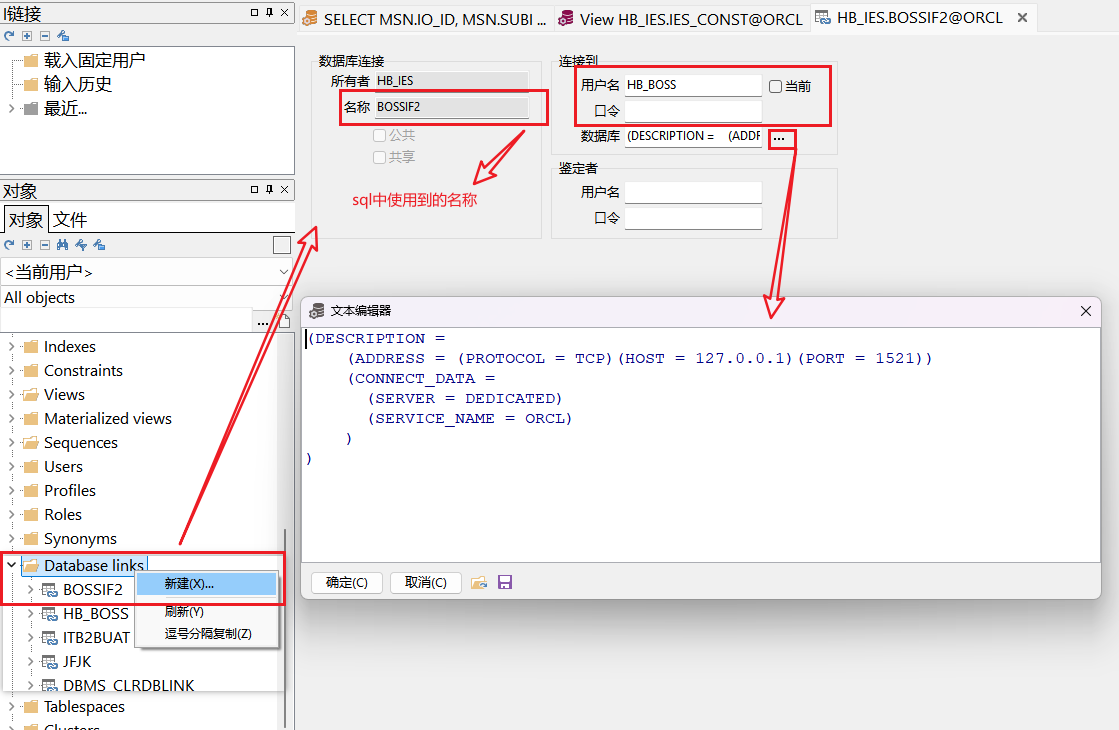This screenshot has width=1119, height=730.
Task: Close the HB_IES.BOSSIF2@ORCL tab
Action: tap(1022, 18)
